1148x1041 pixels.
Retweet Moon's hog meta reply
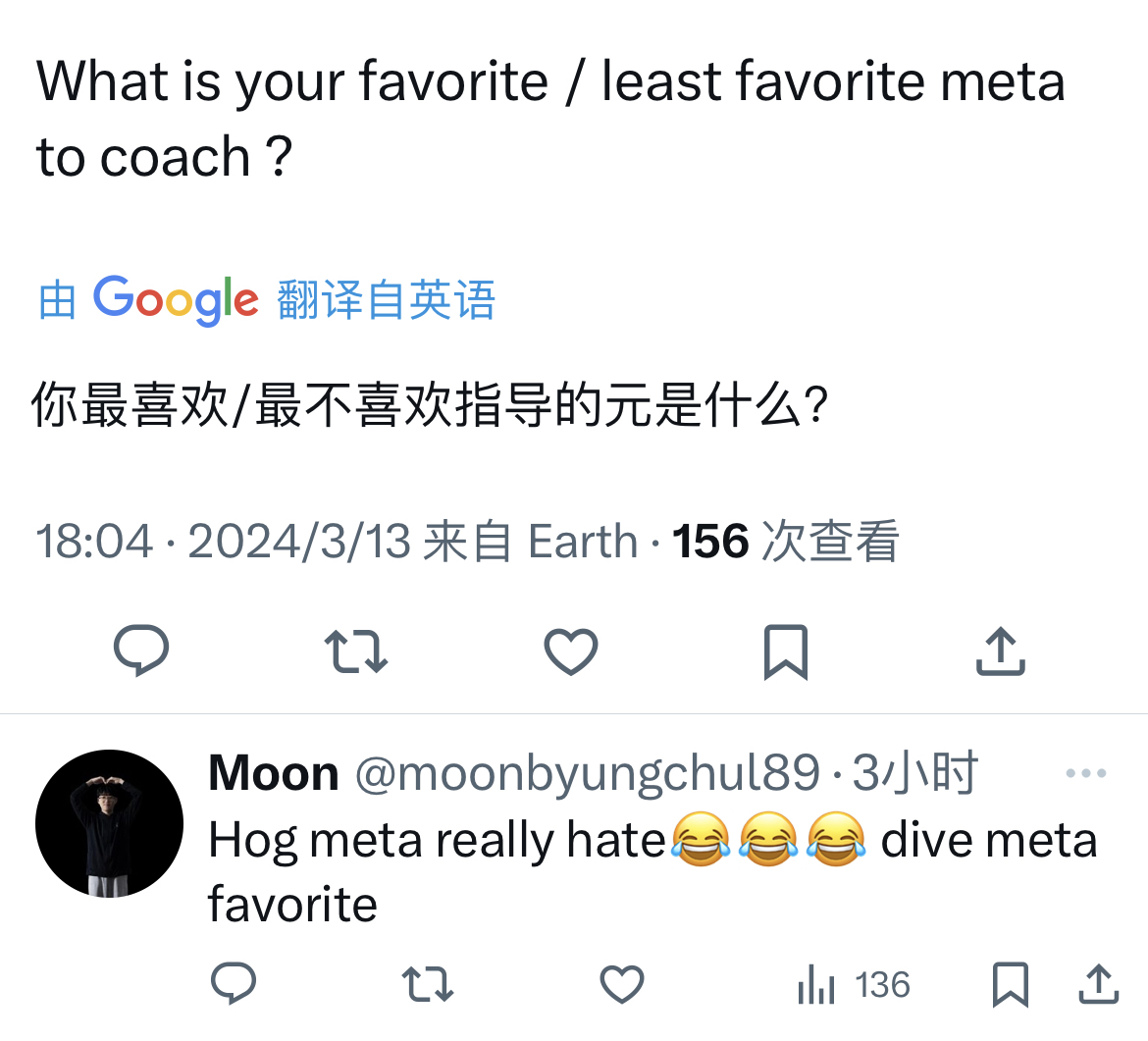click(430, 984)
